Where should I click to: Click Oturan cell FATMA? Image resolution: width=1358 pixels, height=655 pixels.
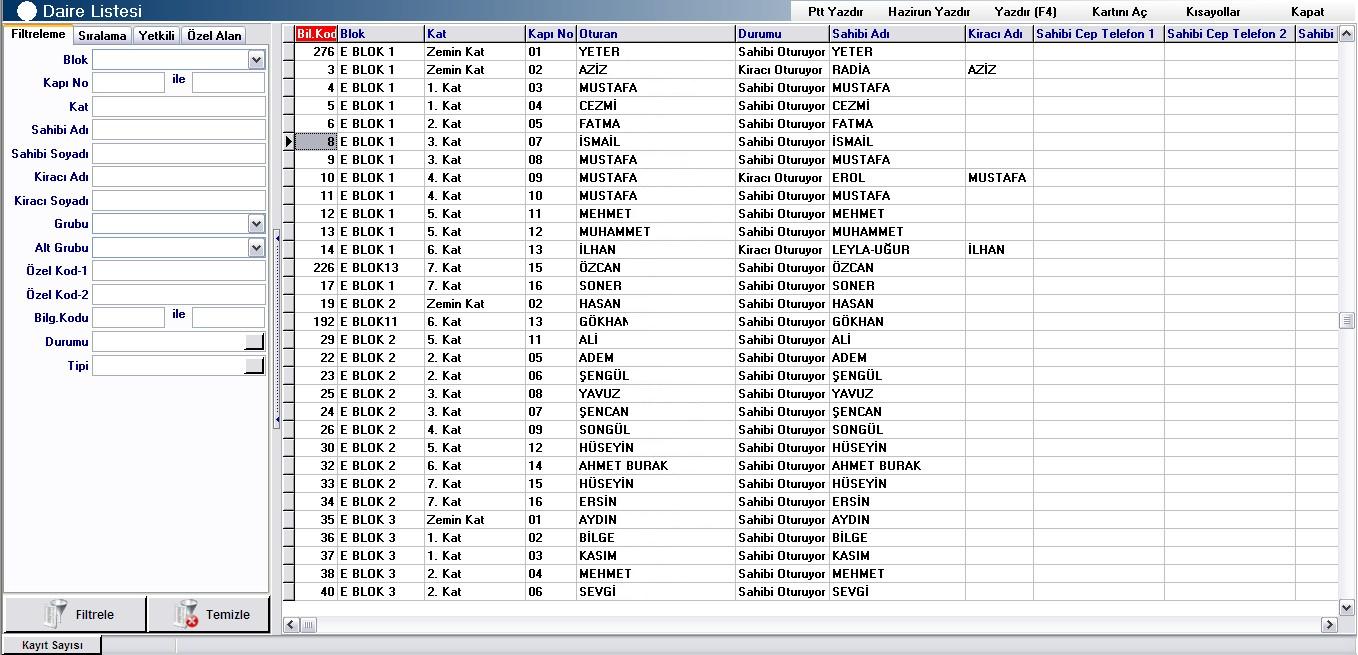[656, 124]
